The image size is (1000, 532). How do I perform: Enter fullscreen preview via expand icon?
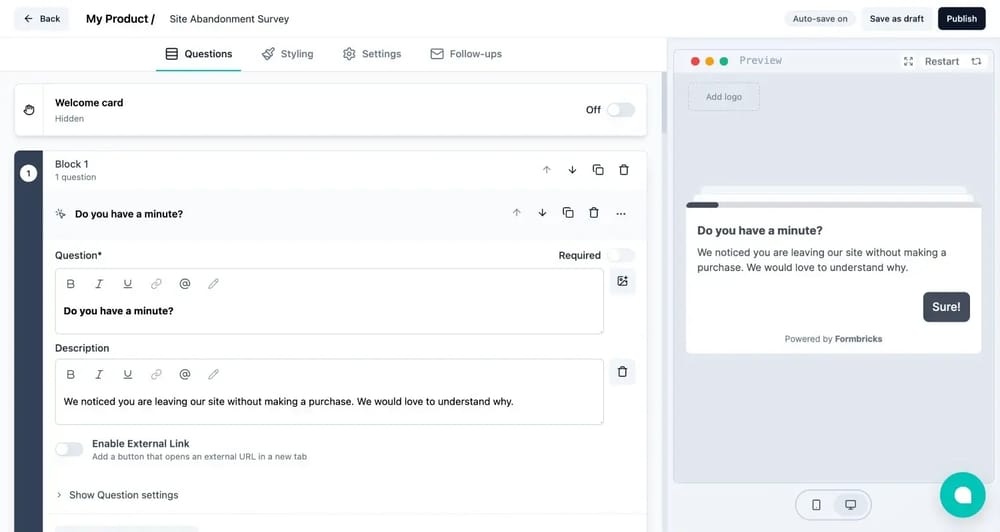click(x=908, y=61)
